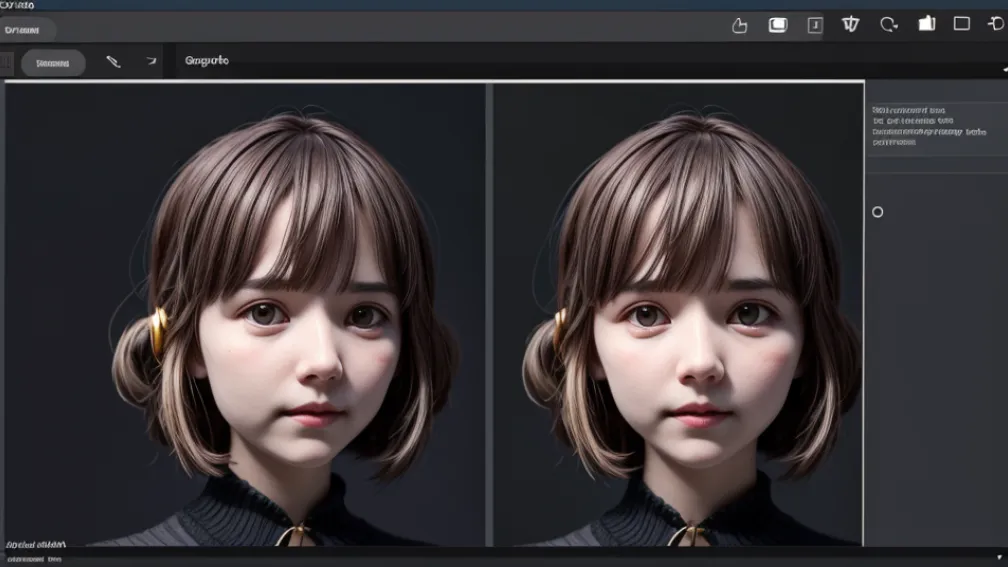1008x567 pixels.
Task: Select the pencil tool icon
Action: tap(113, 62)
